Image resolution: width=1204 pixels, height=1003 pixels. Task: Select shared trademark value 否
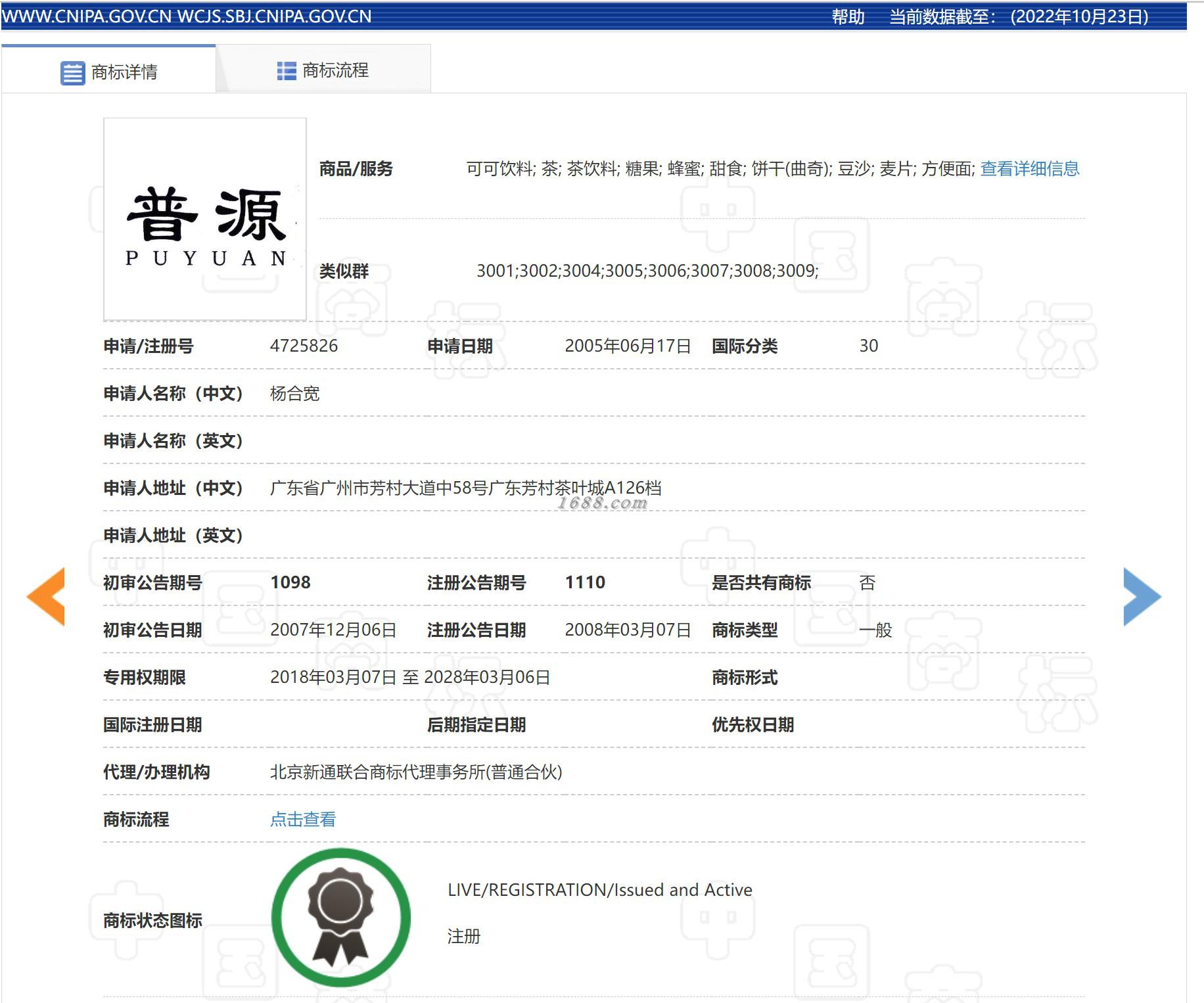click(x=868, y=582)
